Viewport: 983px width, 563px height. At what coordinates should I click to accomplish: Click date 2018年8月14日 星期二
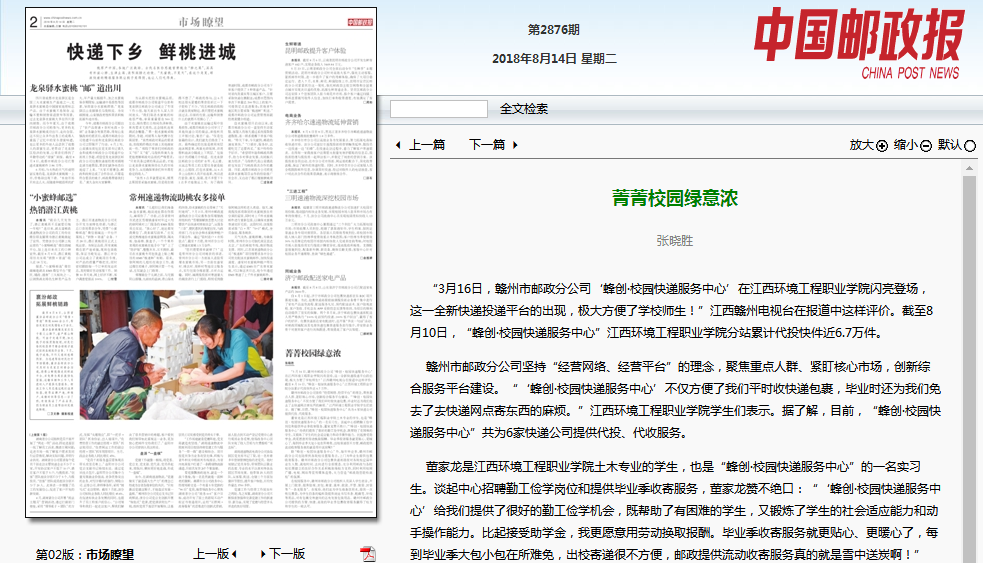coord(554,58)
